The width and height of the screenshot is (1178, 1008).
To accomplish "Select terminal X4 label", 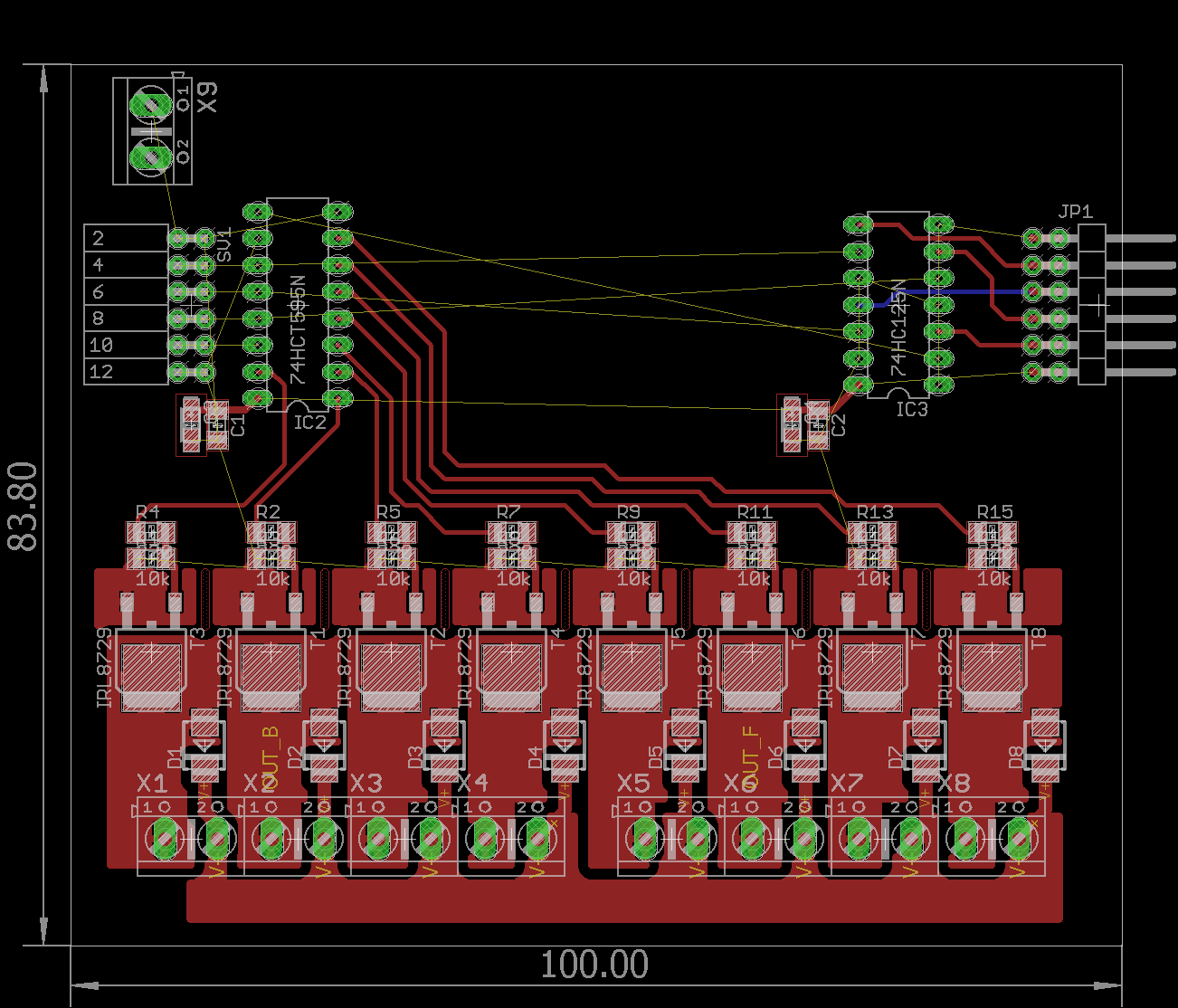I will coord(472,783).
